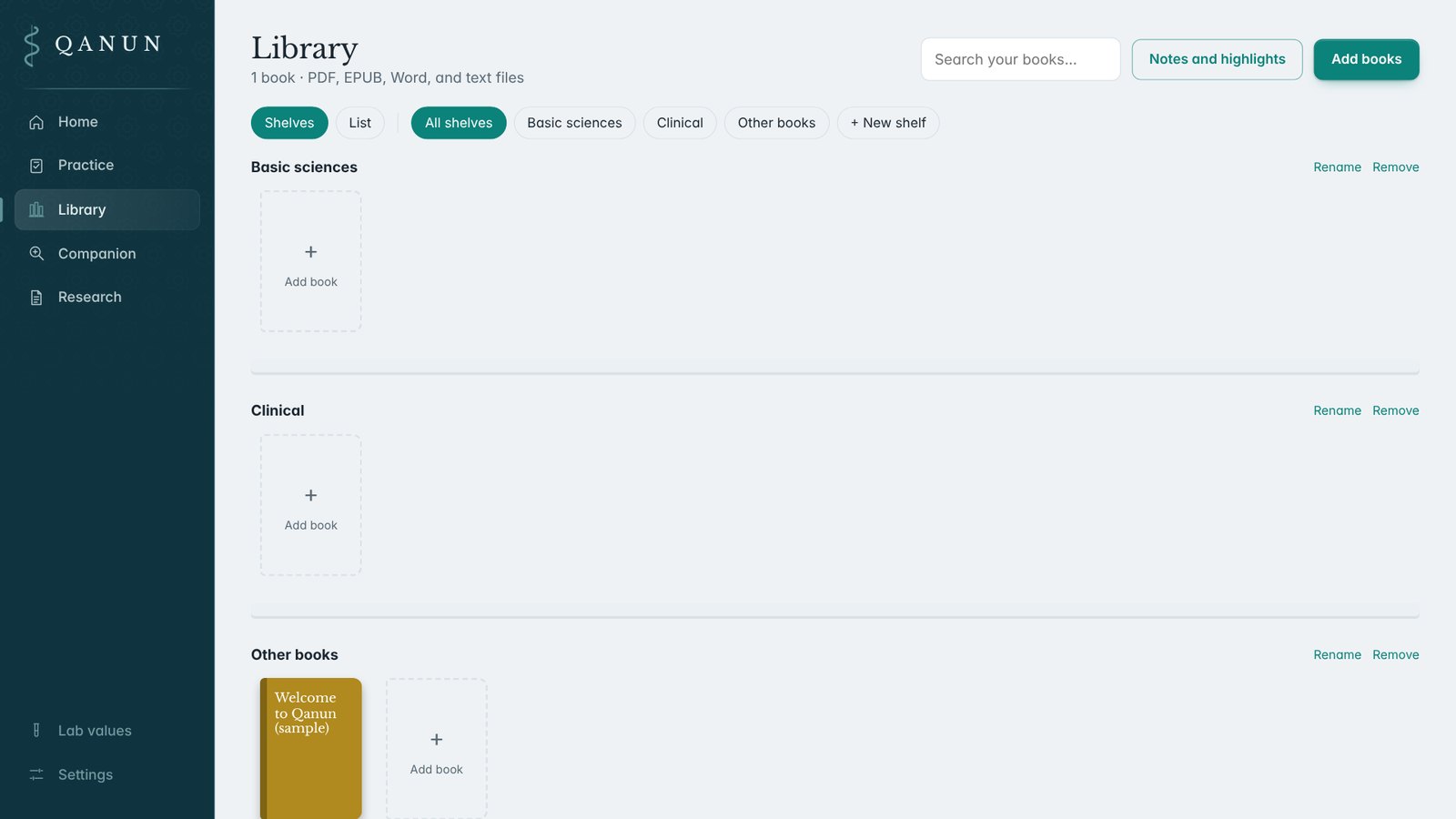Click the Qanun serpent logo icon
This screenshot has height=819, width=1456.
click(32, 45)
